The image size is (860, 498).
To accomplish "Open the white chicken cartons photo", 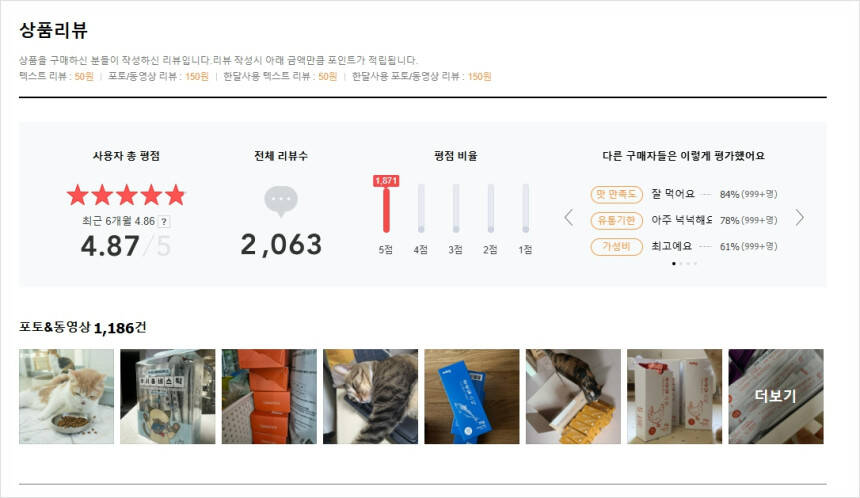I will 675,396.
